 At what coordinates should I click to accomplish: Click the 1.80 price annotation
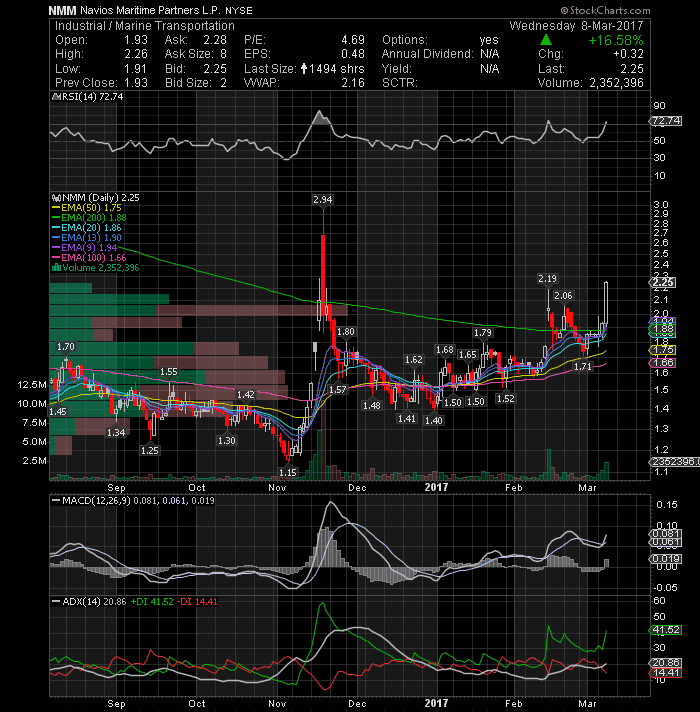346,332
